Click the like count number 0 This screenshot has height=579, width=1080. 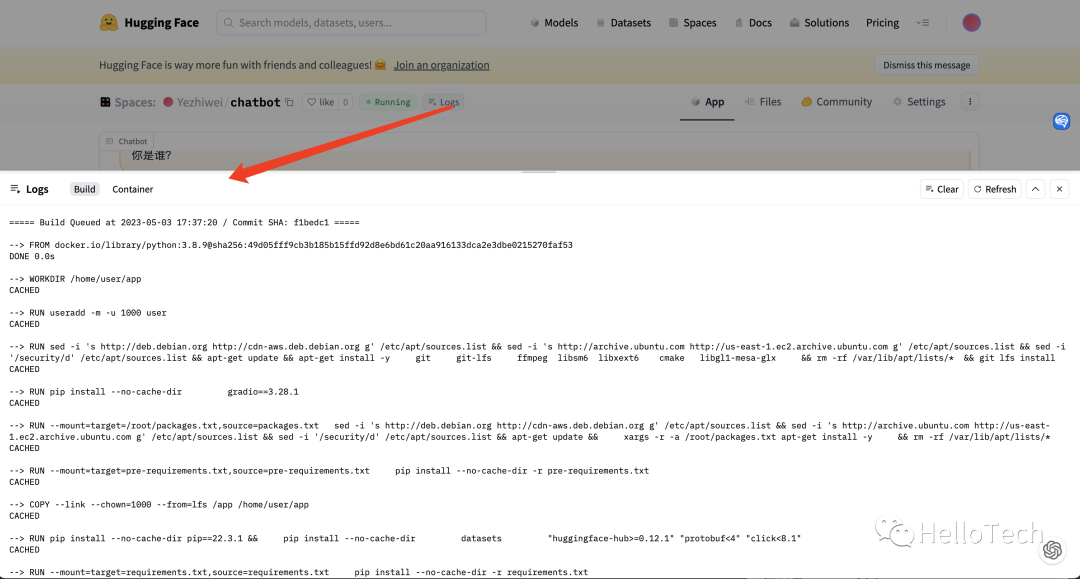click(346, 102)
